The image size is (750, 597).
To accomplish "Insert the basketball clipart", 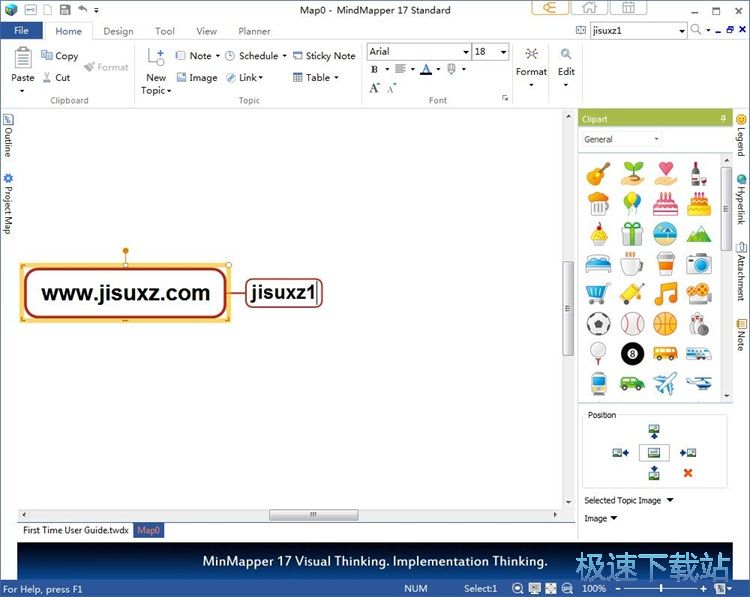I will [665, 324].
